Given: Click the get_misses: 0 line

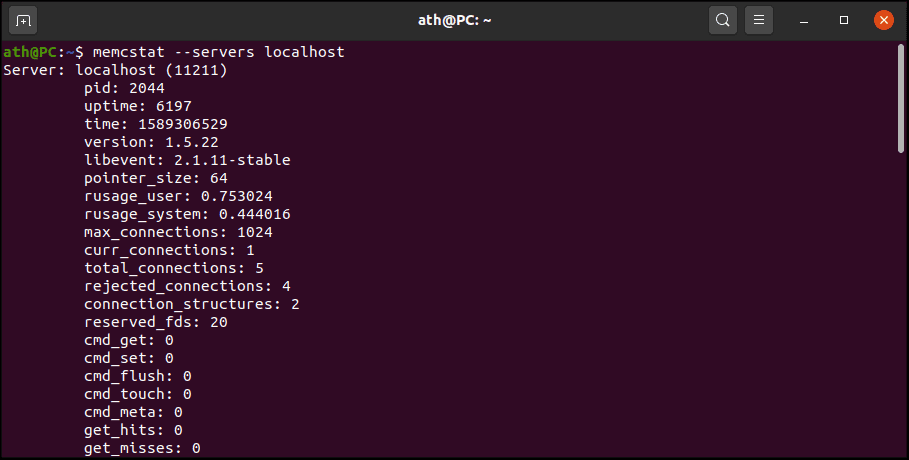Looking at the screenshot, I should click(142, 447).
